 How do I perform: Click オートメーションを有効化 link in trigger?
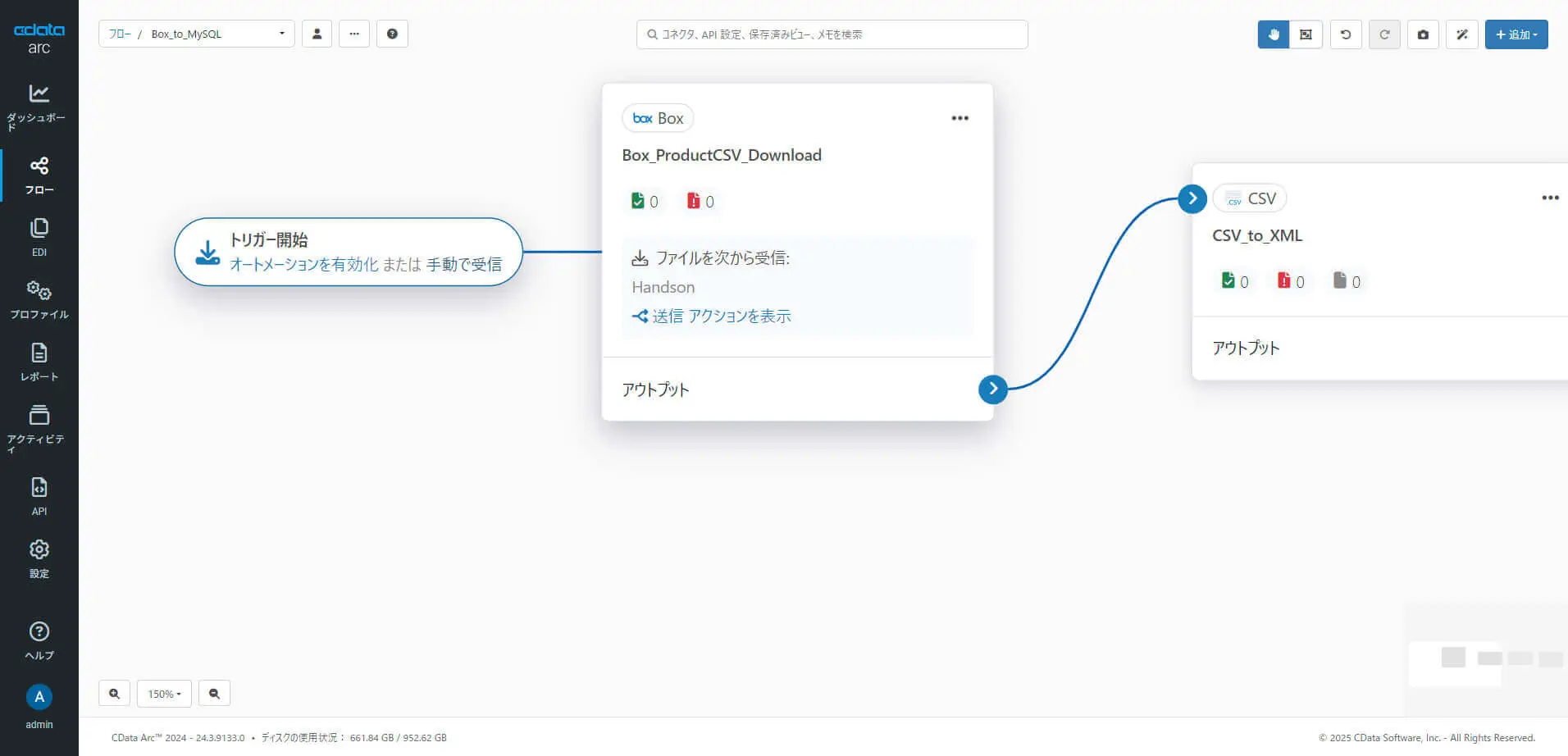coord(304,264)
